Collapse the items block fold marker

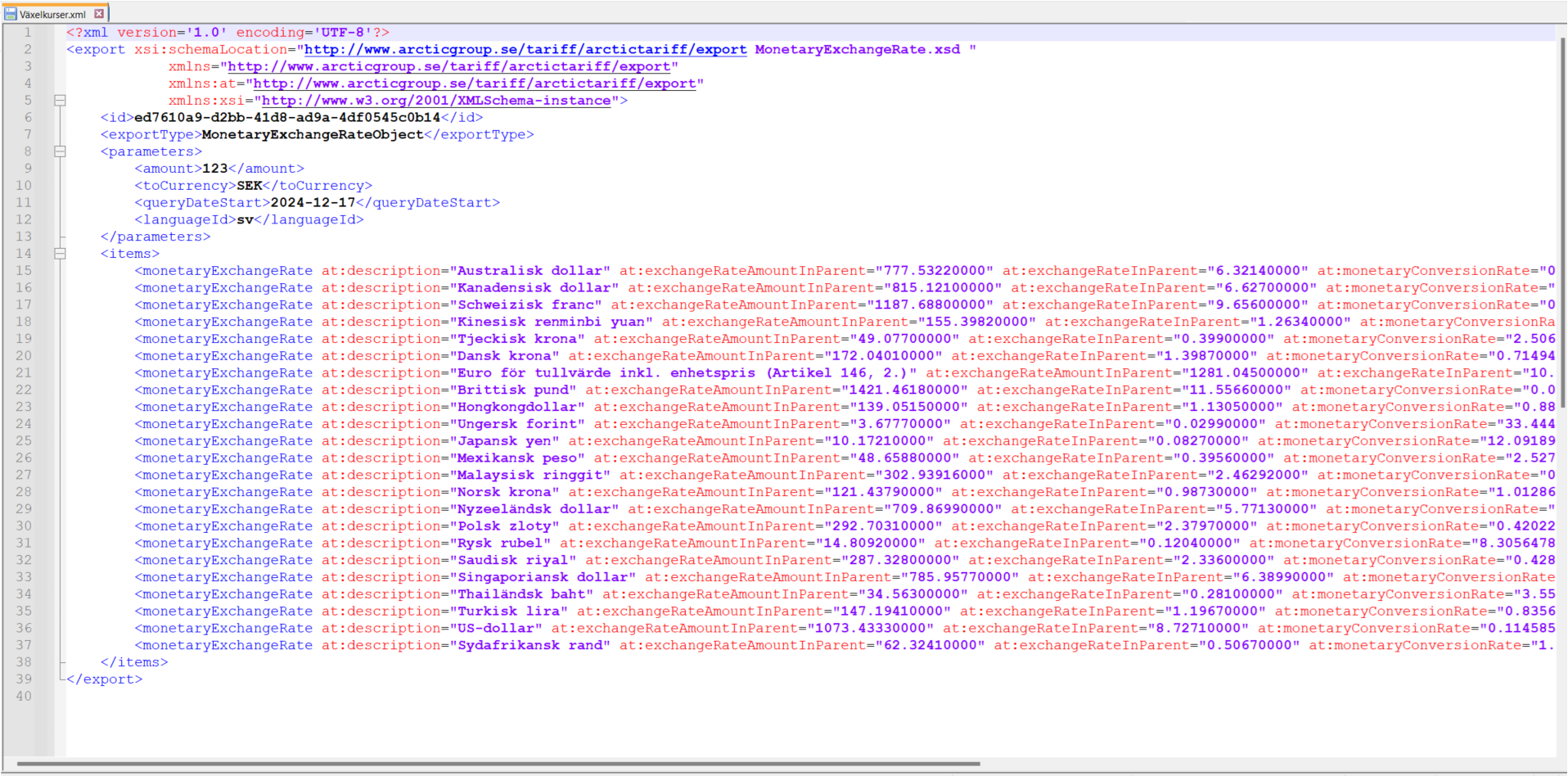[x=60, y=254]
